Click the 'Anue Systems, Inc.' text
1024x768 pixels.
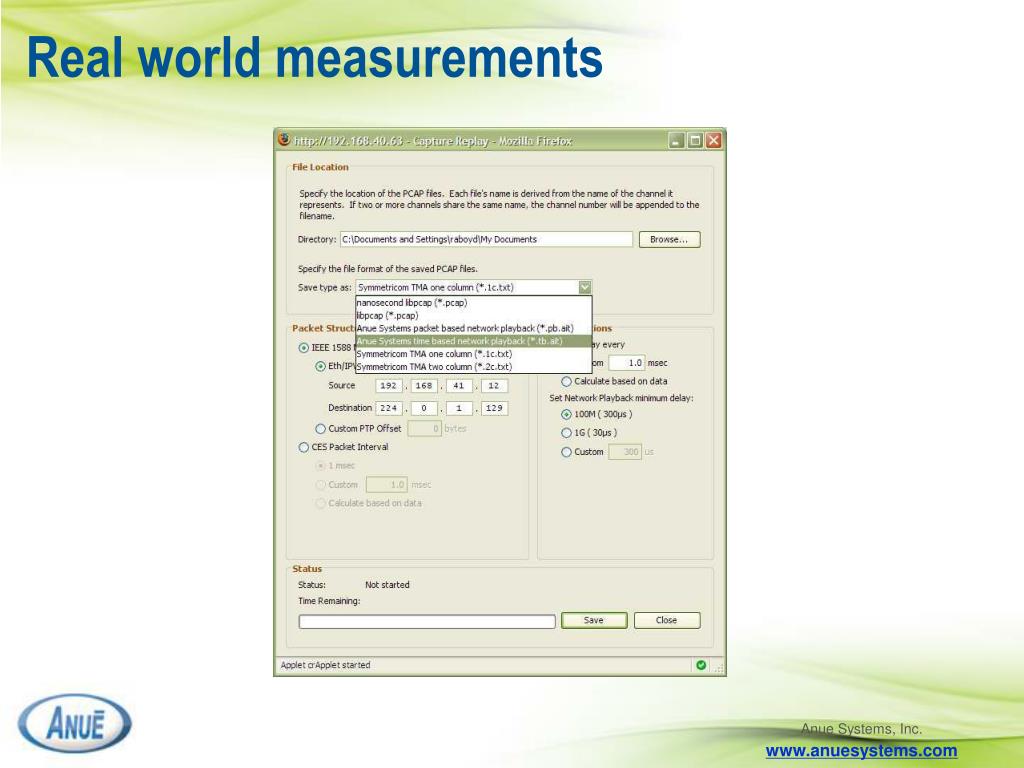pos(861,729)
